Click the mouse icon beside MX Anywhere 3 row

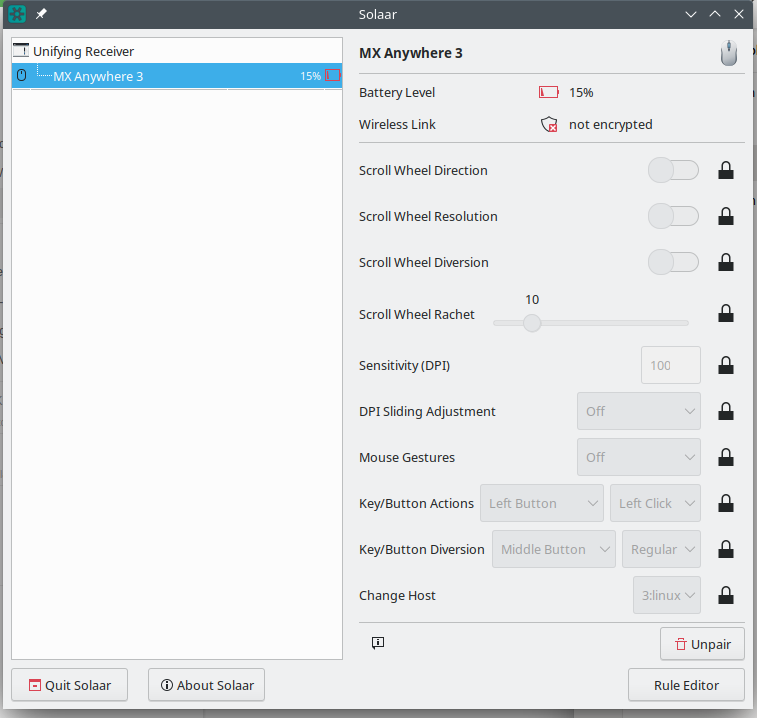coord(22,75)
